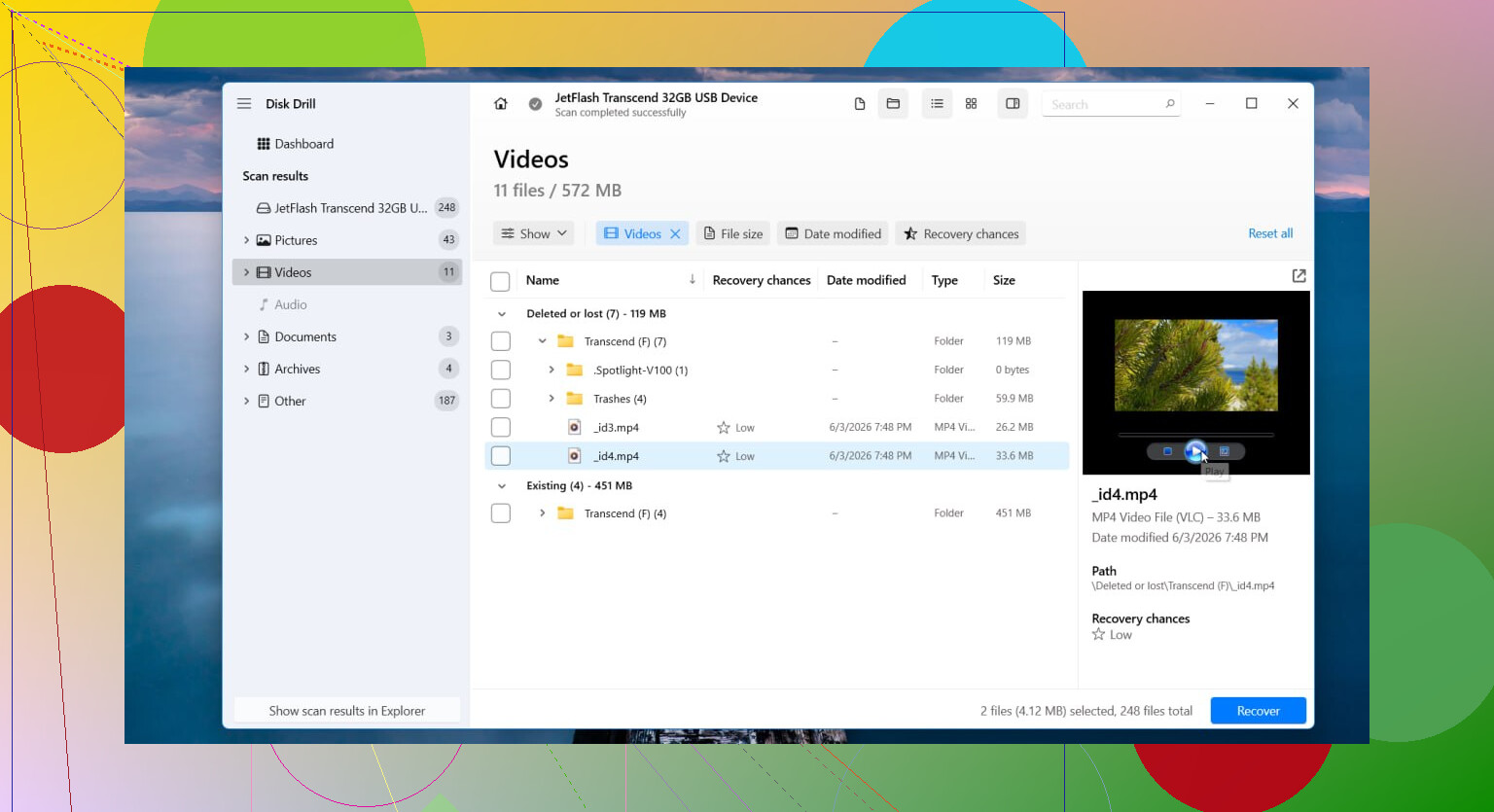Image resolution: width=1494 pixels, height=812 pixels.
Task: Collapse the Existing (4) group
Action: tap(502, 486)
